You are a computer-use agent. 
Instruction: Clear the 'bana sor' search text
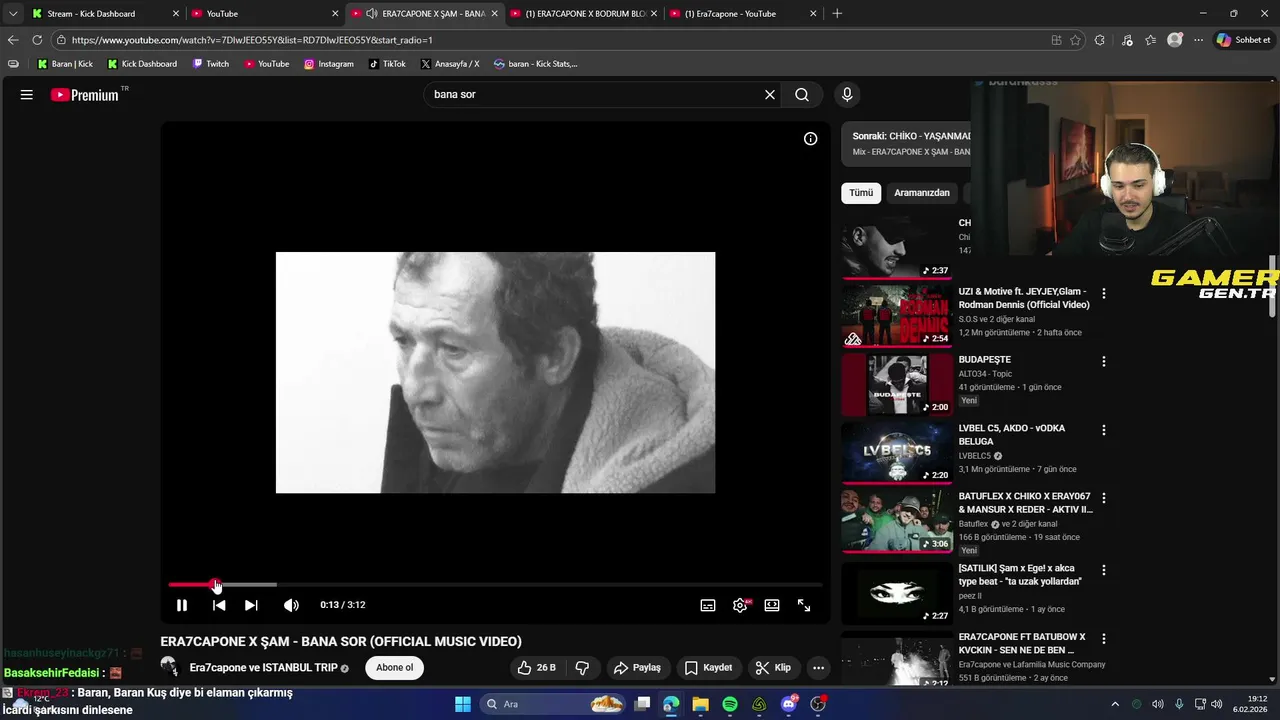pos(770,95)
